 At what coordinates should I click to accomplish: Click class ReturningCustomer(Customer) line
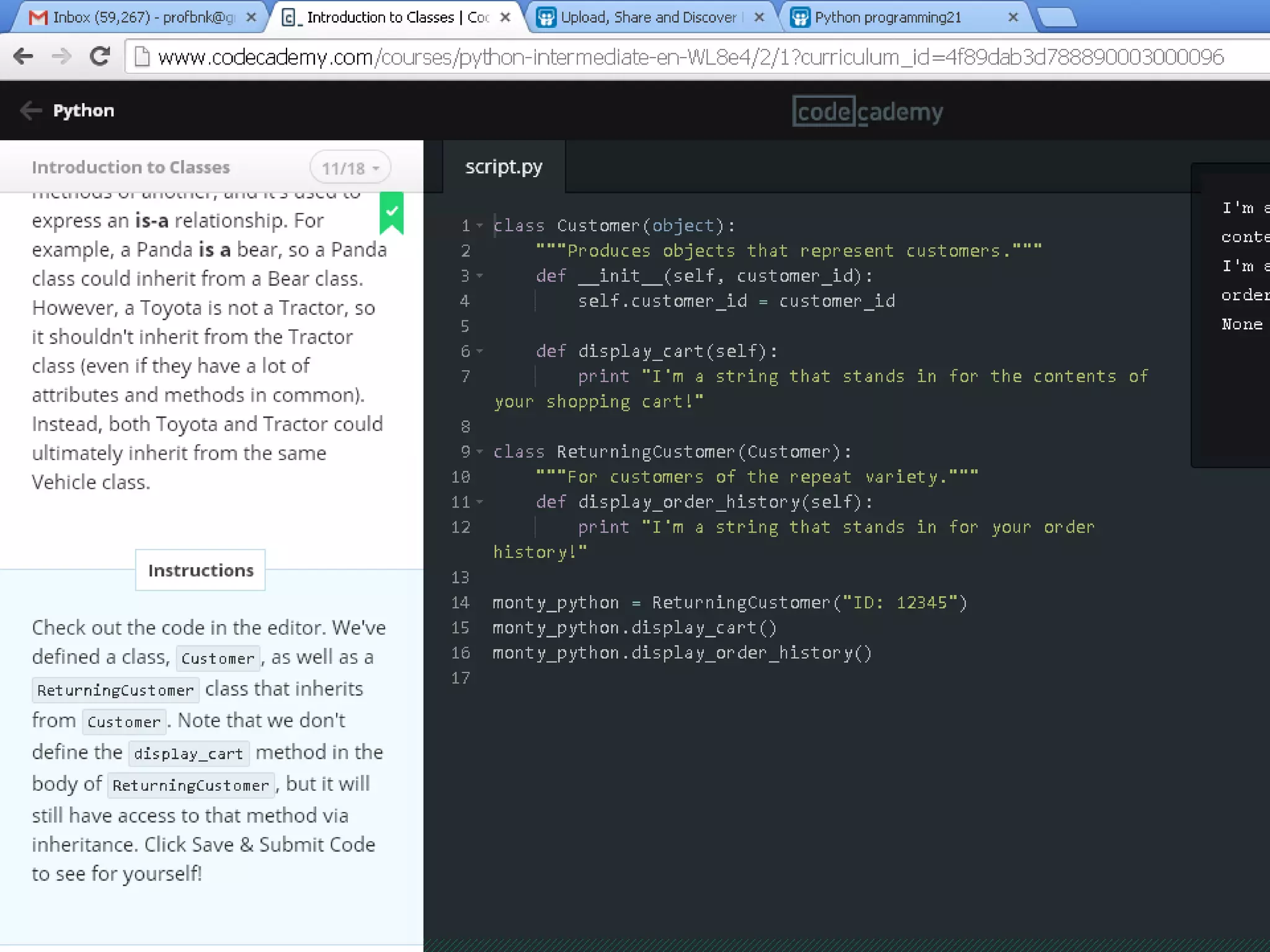tap(672, 452)
